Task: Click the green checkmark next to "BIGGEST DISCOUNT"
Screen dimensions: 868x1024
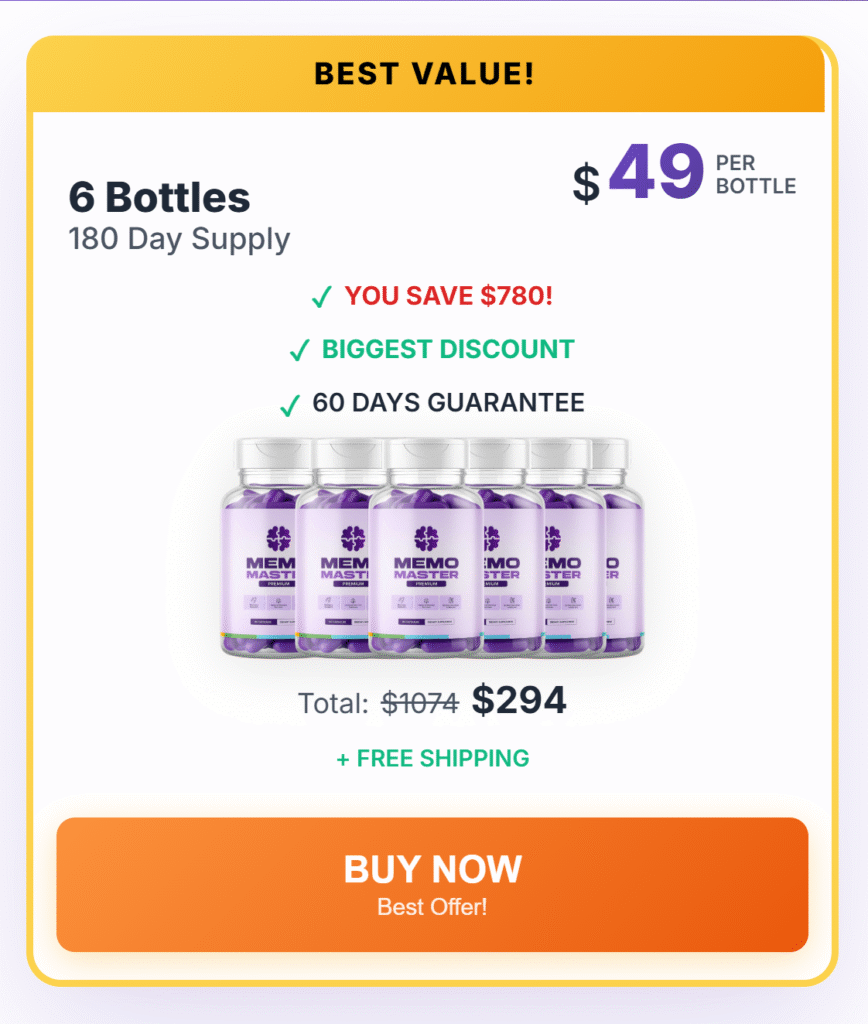Action: (299, 351)
